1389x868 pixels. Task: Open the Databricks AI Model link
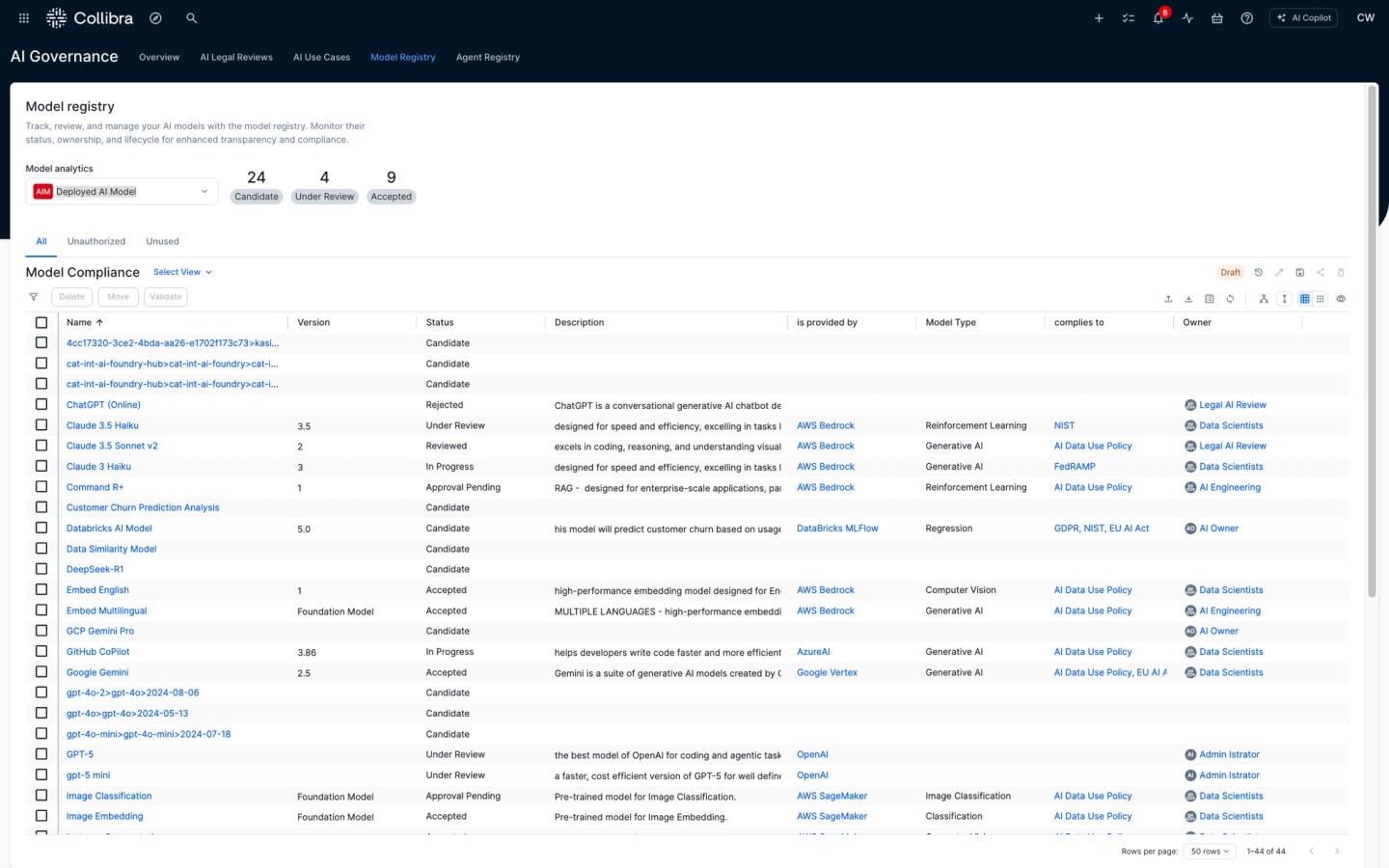pyautogui.click(x=109, y=529)
